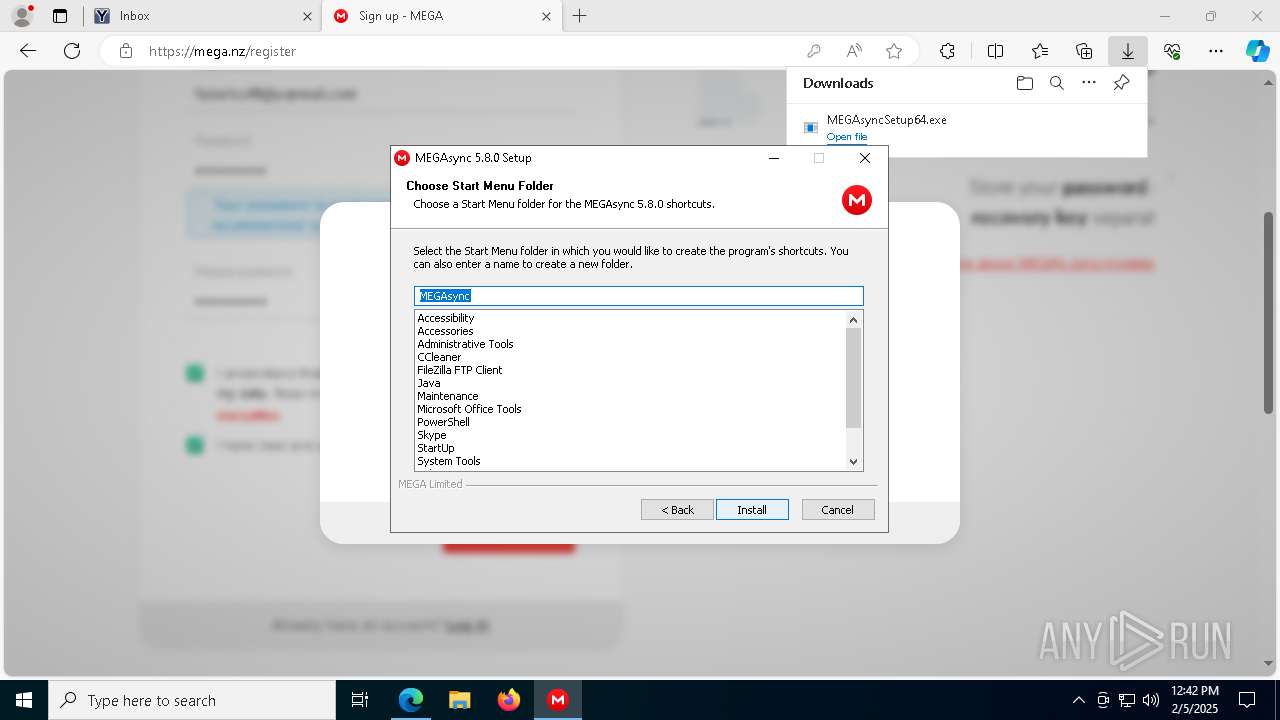Open Task View on the taskbar

pos(360,700)
